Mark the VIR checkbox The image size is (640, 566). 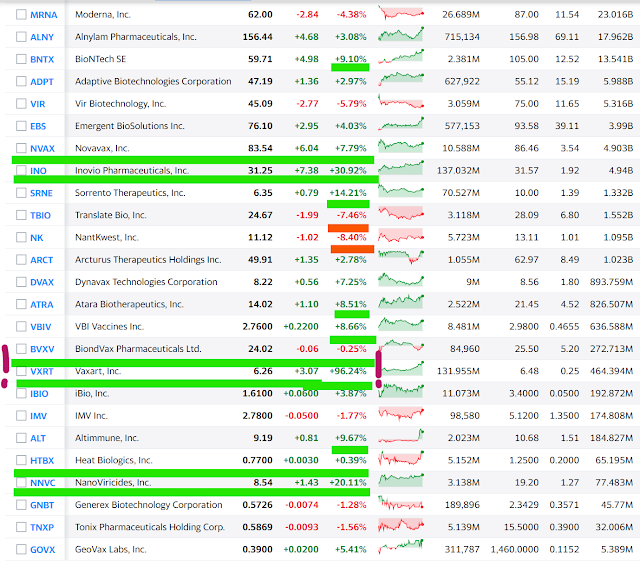21,104
